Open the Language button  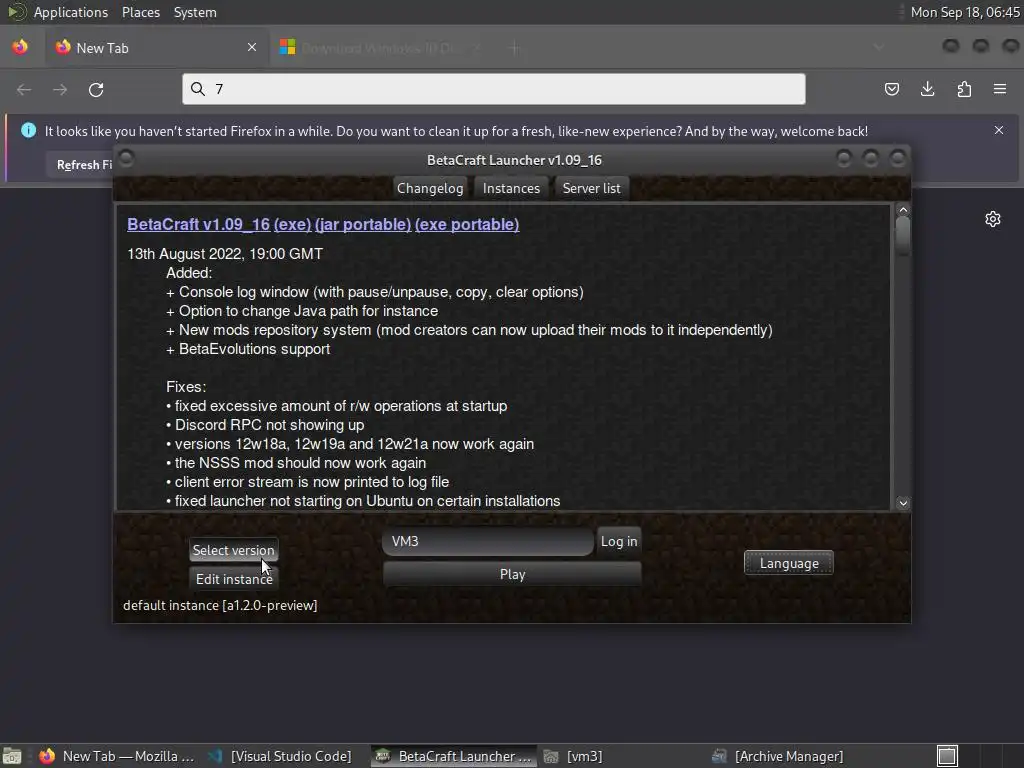789,563
